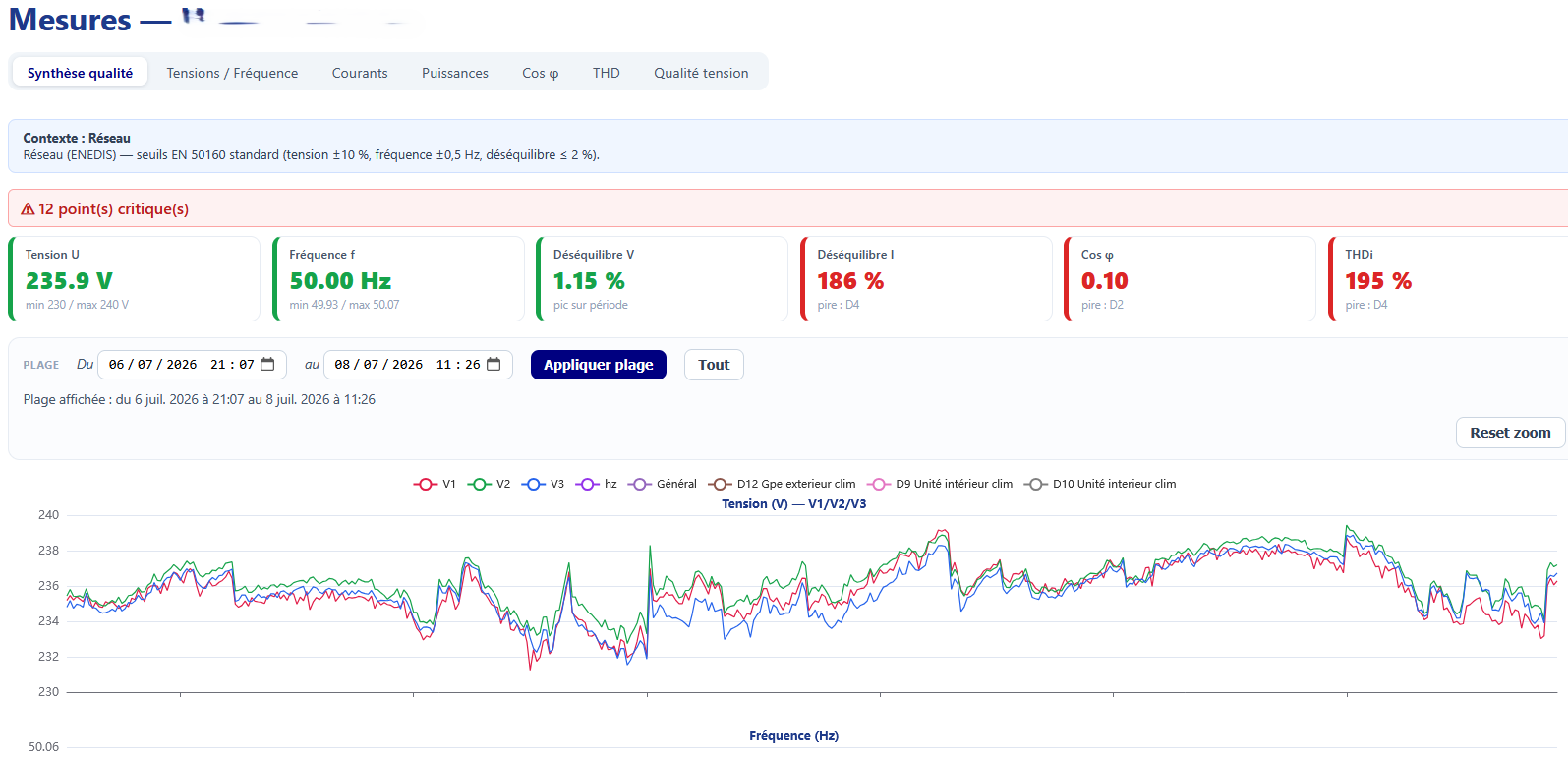Click the 'Tension (V) — V1/V2/V3' chart title
The image size is (1568, 759).
(794, 504)
